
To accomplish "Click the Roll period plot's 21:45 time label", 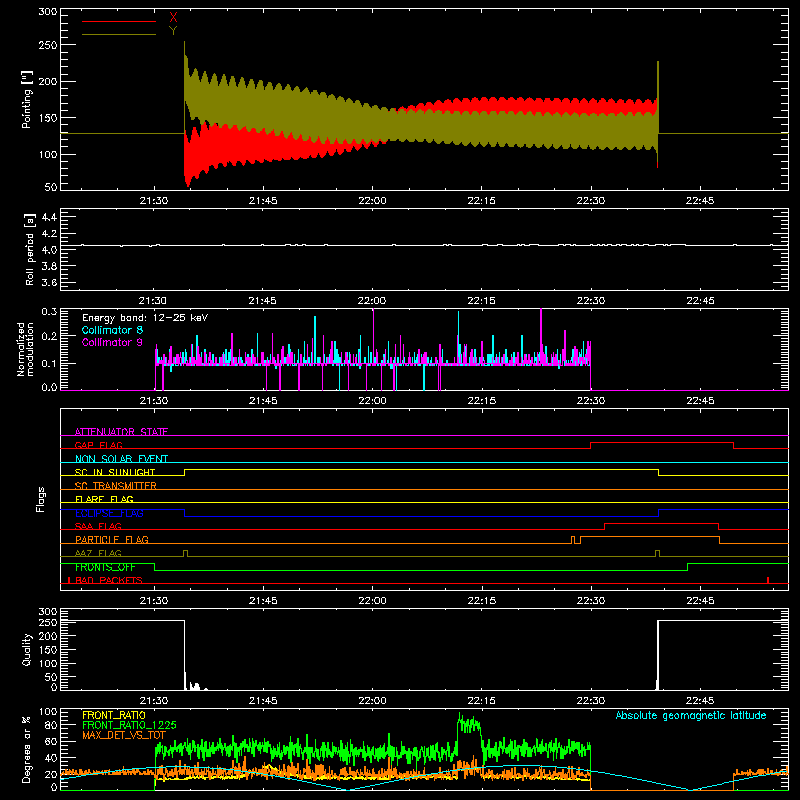I will 263,301.
